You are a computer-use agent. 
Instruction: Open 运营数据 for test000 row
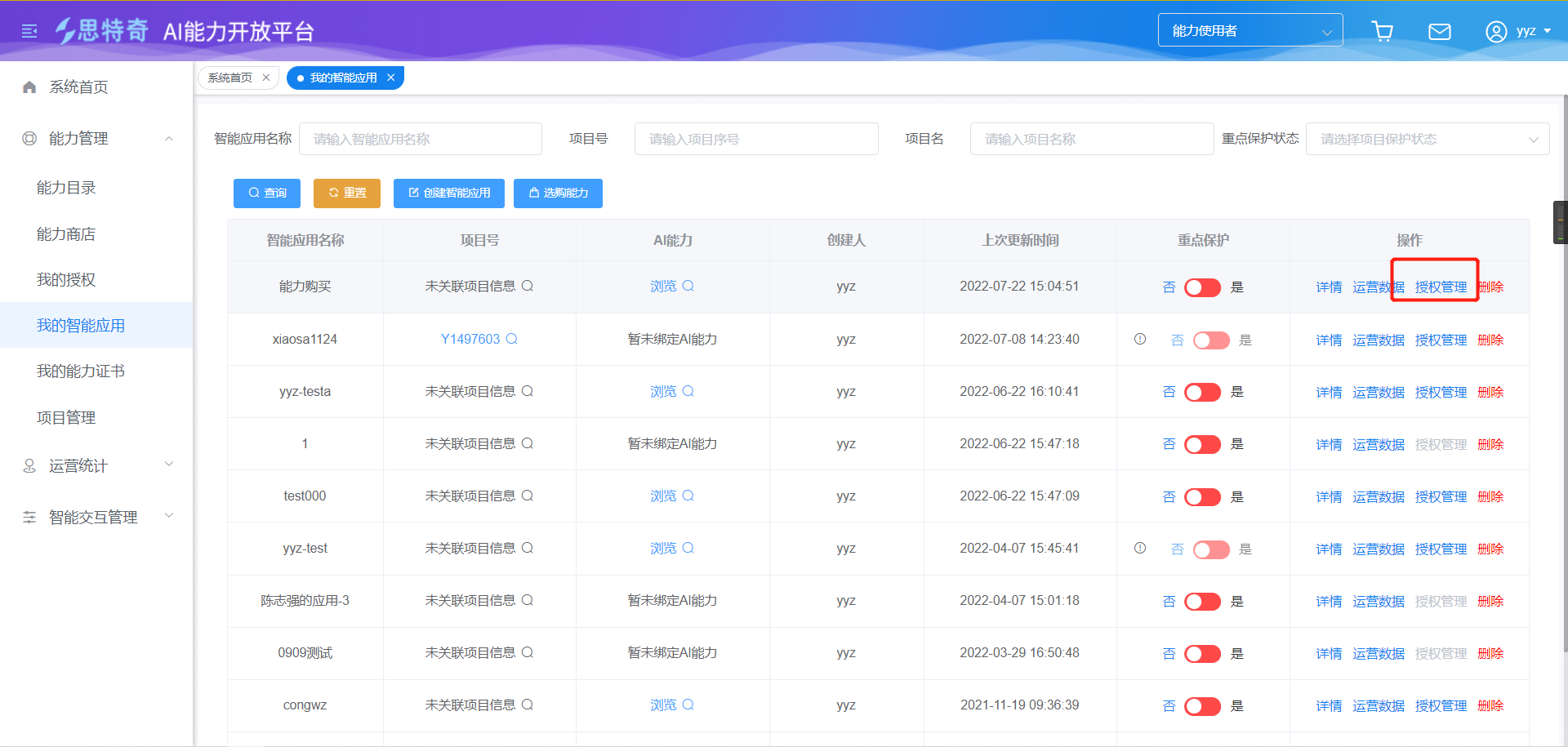point(1379,496)
